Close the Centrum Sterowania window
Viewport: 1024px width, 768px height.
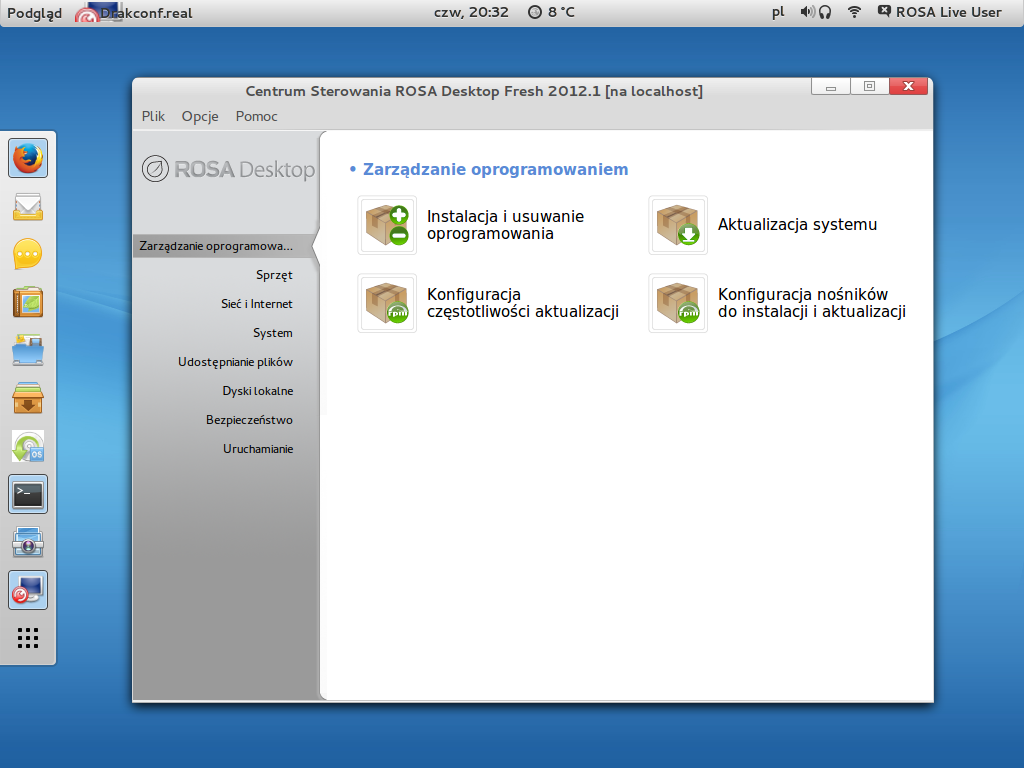[908, 86]
